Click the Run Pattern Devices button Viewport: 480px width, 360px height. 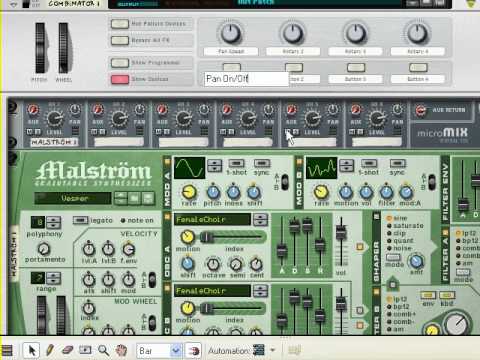(x=120, y=24)
